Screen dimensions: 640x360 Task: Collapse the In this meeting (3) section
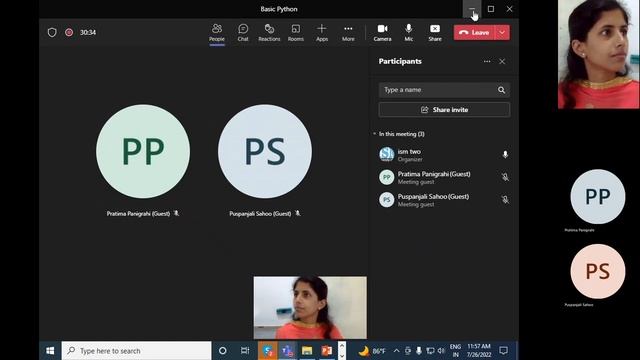[400, 134]
